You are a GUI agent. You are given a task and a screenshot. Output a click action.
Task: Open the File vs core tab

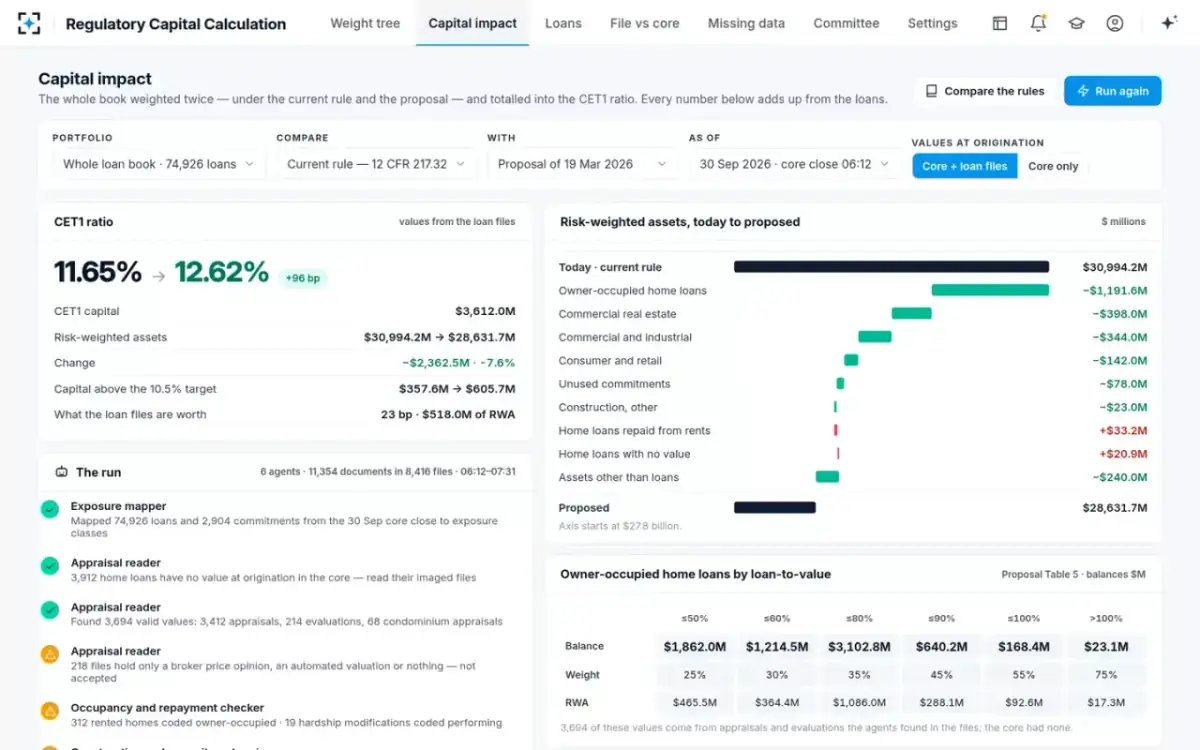645,23
